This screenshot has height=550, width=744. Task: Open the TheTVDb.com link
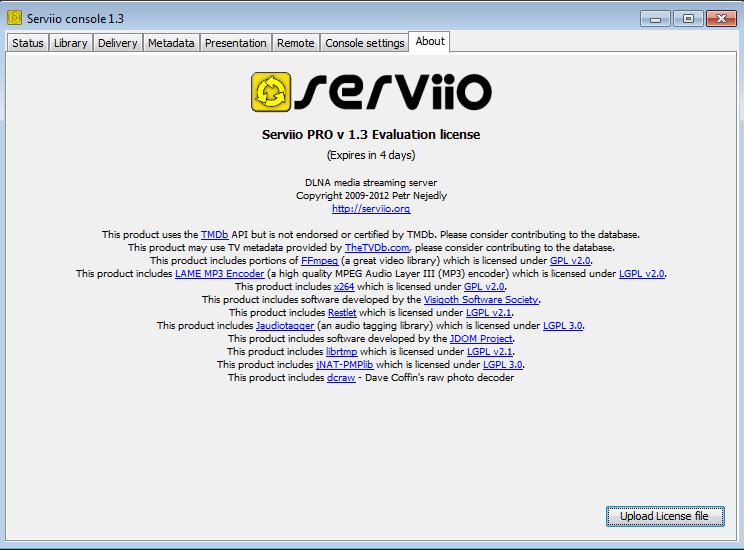[x=377, y=247]
